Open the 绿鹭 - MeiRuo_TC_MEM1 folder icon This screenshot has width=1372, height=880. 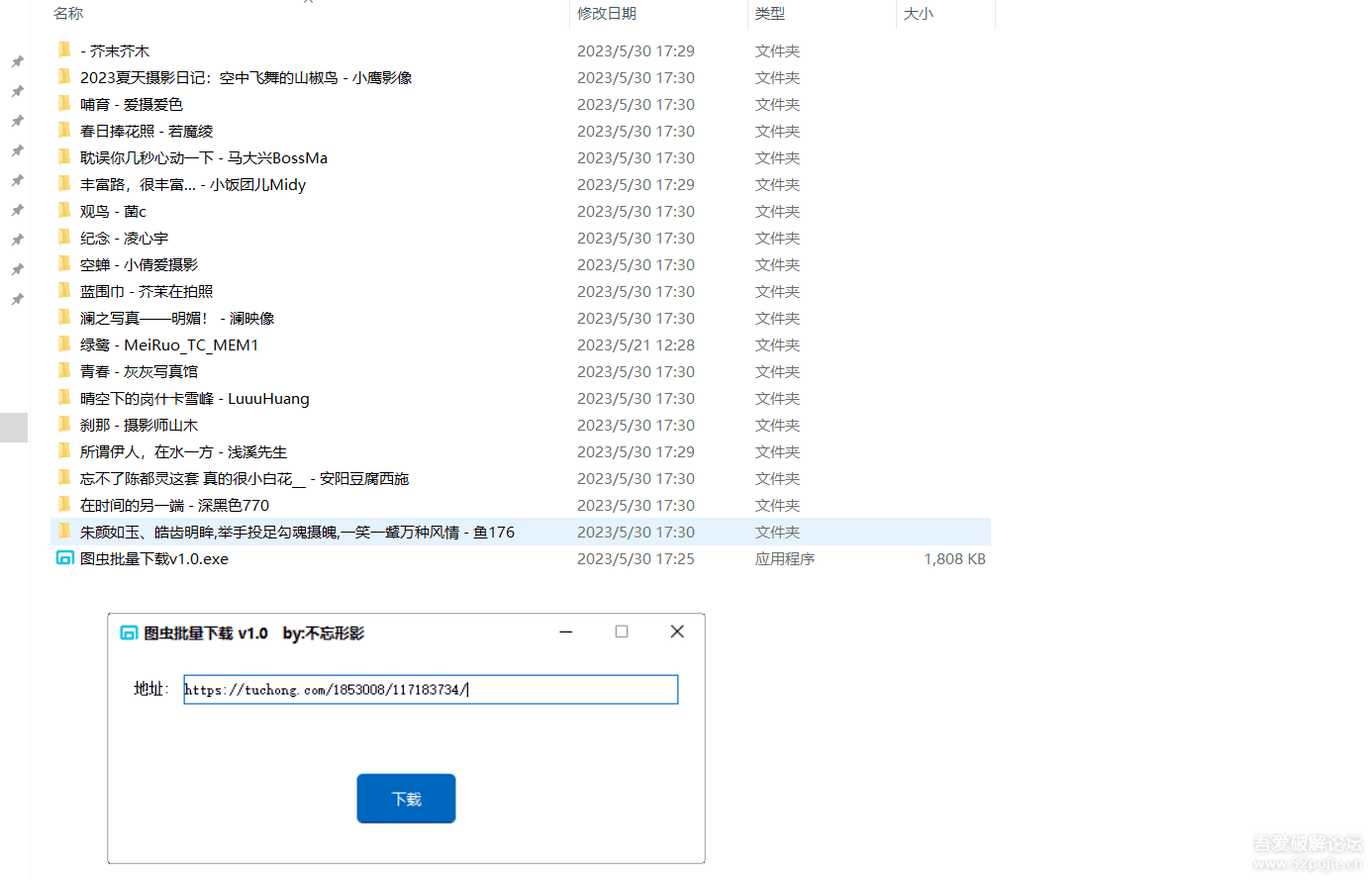(63, 344)
